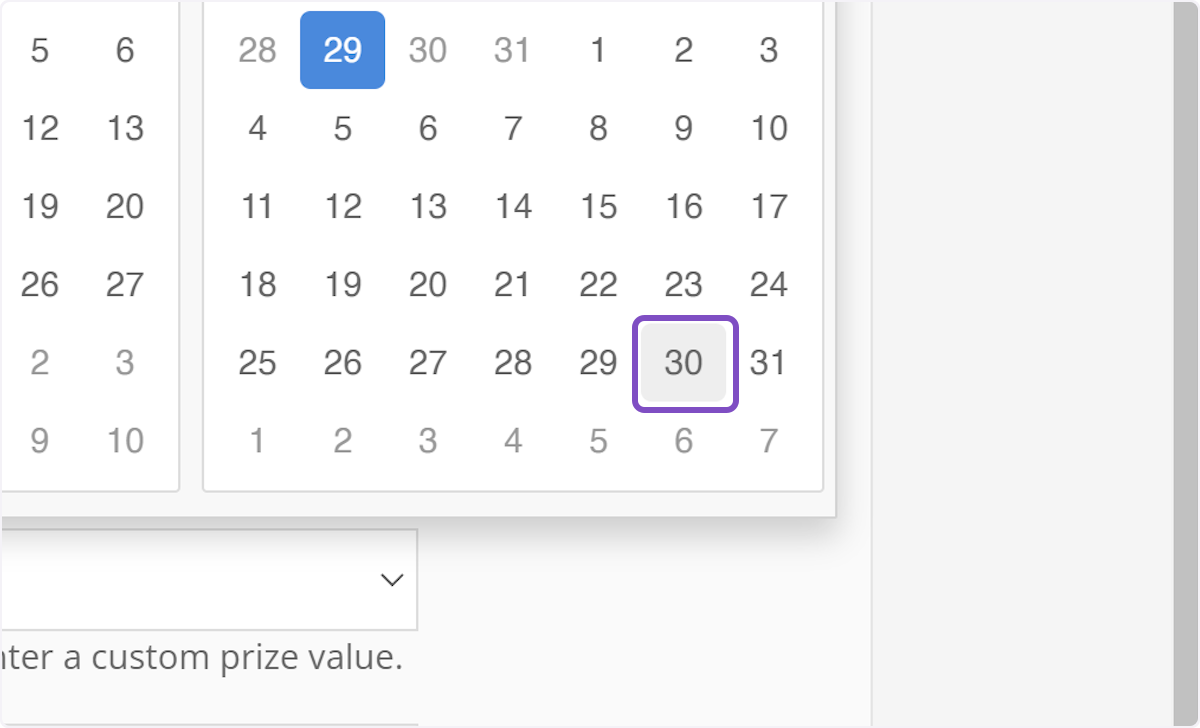Select the highlighted date 30
The width and height of the screenshot is (1200, 728).
[684, 363]
